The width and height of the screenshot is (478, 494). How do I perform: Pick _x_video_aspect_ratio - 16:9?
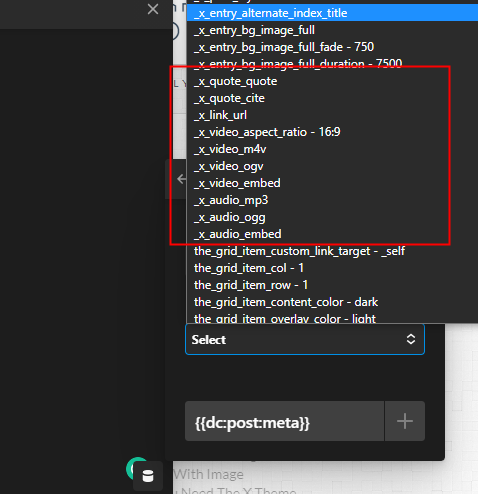tap(332, 132)
